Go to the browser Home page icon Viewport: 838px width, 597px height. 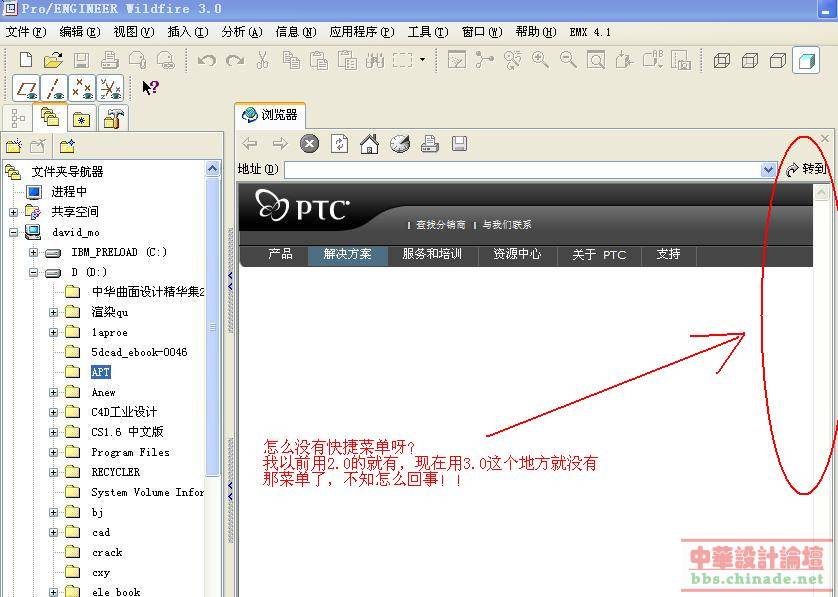pyautogui.click(x=369, y=143)
